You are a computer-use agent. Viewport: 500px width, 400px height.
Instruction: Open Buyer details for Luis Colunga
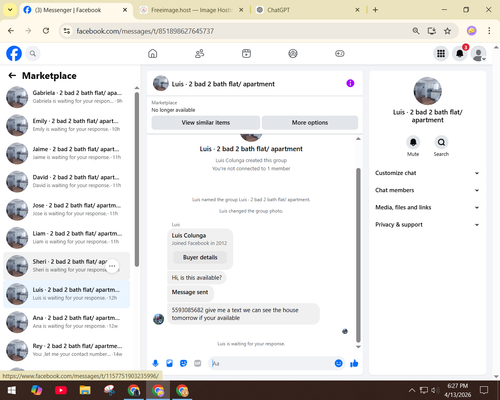(x=200, y=257)
